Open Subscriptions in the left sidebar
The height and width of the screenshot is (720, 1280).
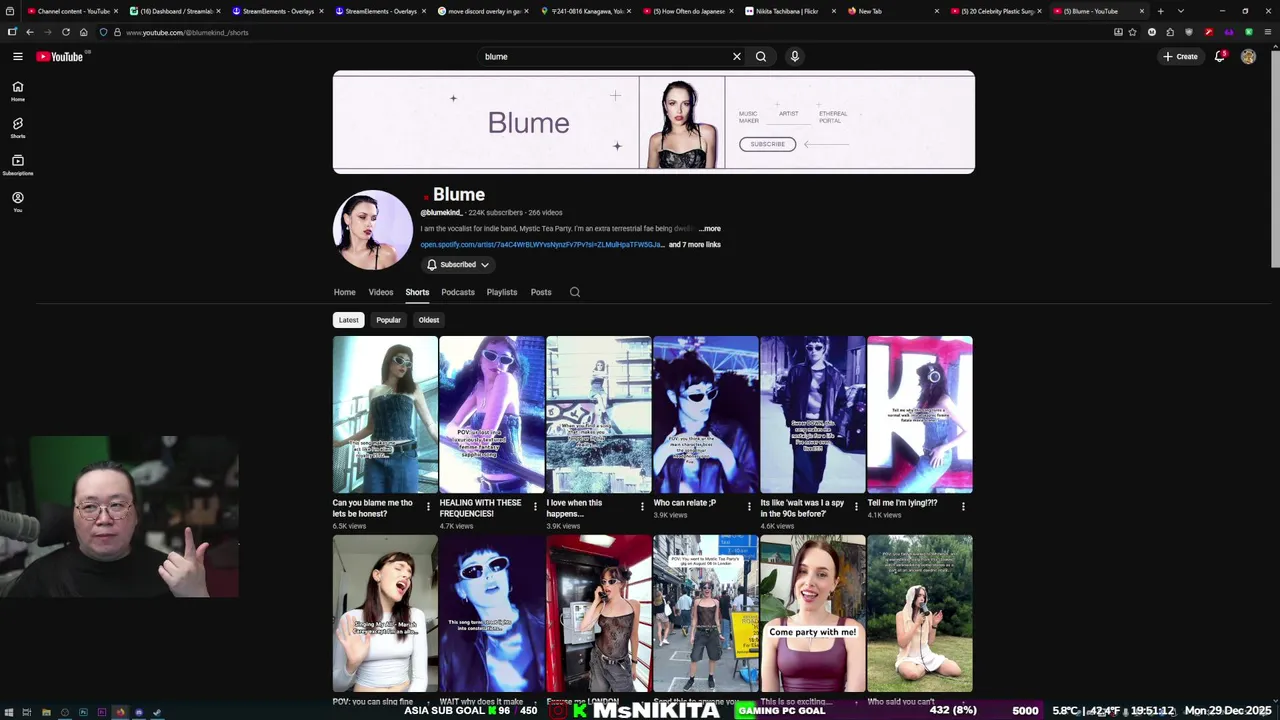click(17, 165)
